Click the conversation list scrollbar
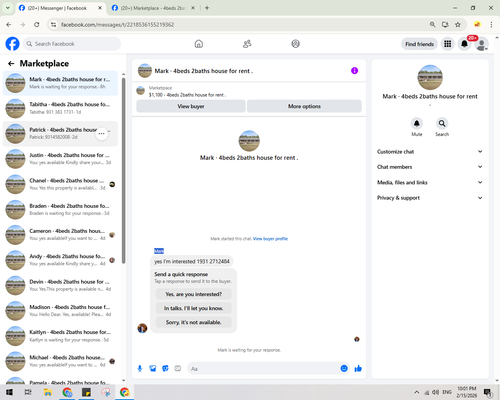The height and width of the screenshot is (400, 500). [x=124, y=170]
